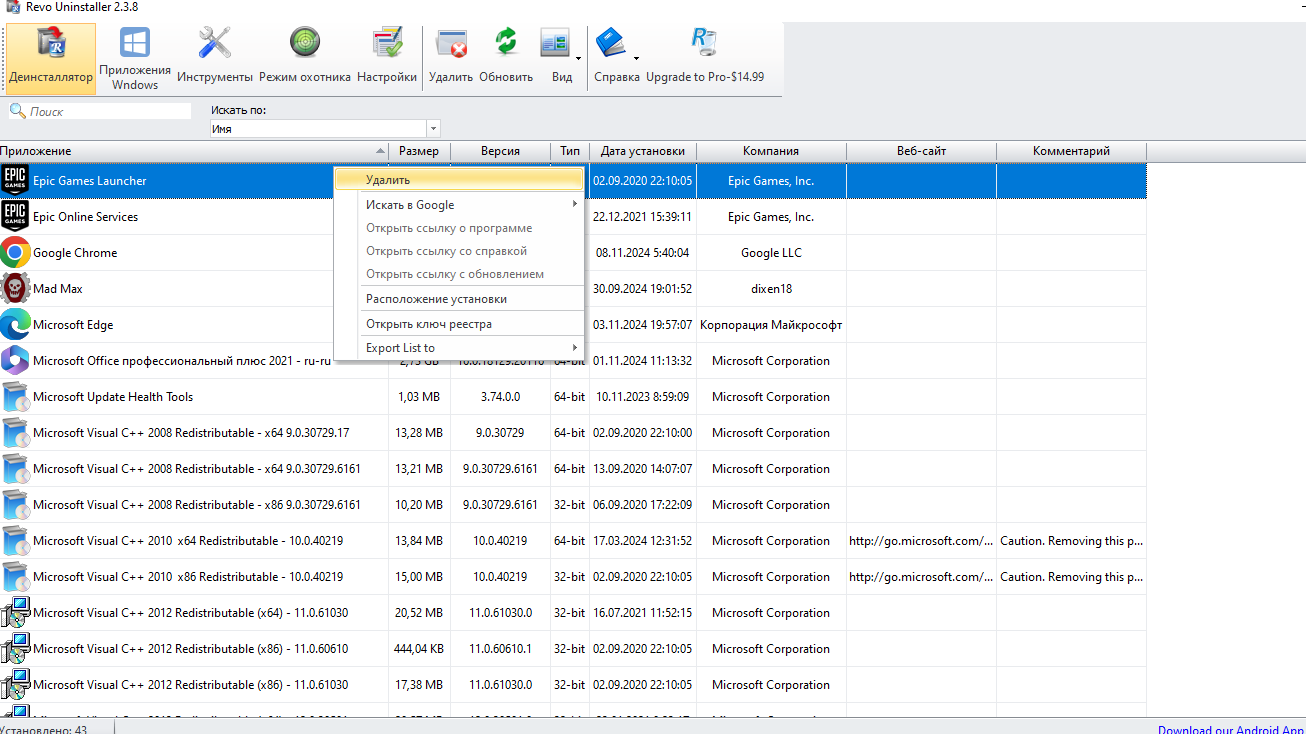The image size is (1306, 734).
Task: Sort list by Веб-сайт column
Action: pos(921,151)
